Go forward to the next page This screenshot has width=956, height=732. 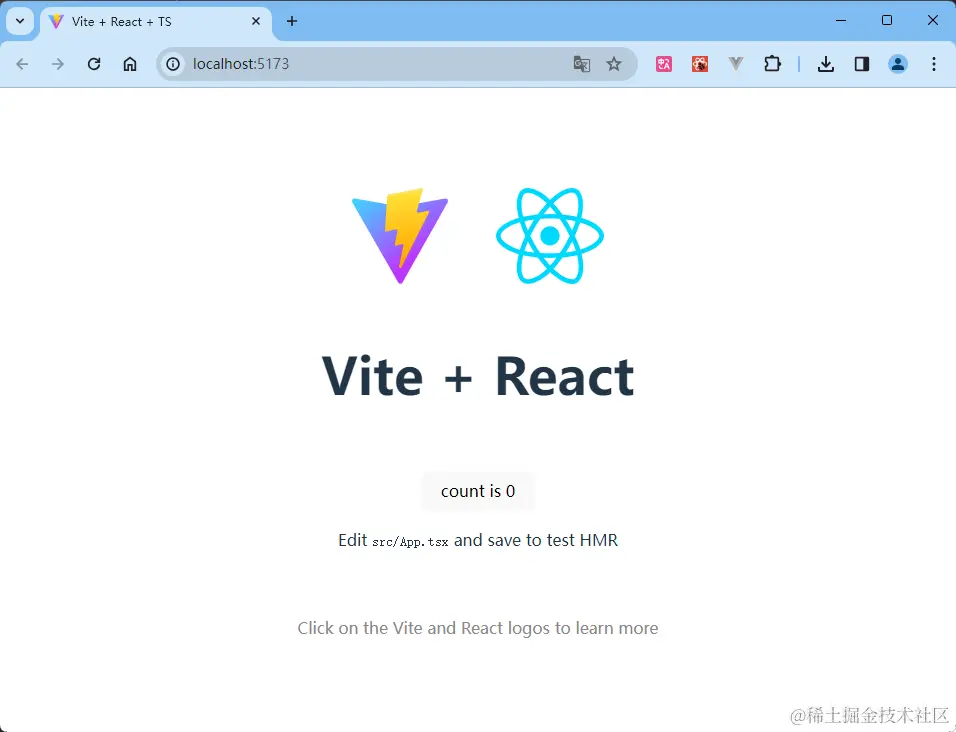coord(58,64)
